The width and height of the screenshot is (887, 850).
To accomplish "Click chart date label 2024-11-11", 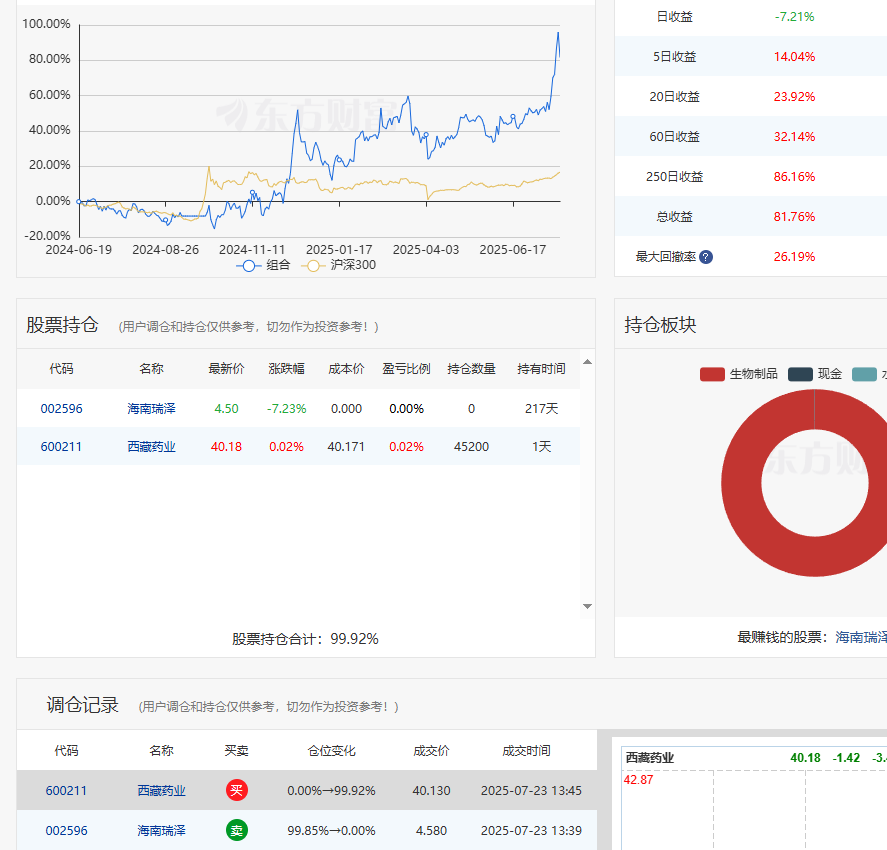I will tap(252, 249).
